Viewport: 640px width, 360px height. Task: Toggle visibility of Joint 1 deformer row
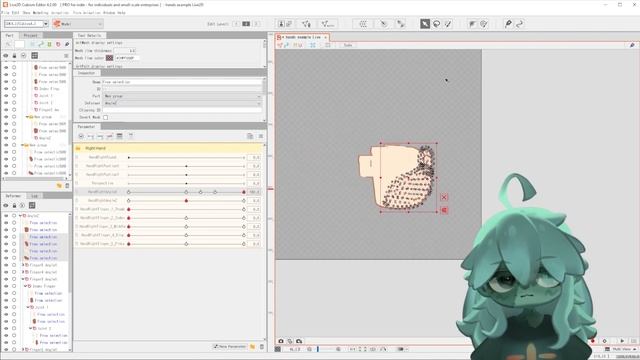coord(6,307)
